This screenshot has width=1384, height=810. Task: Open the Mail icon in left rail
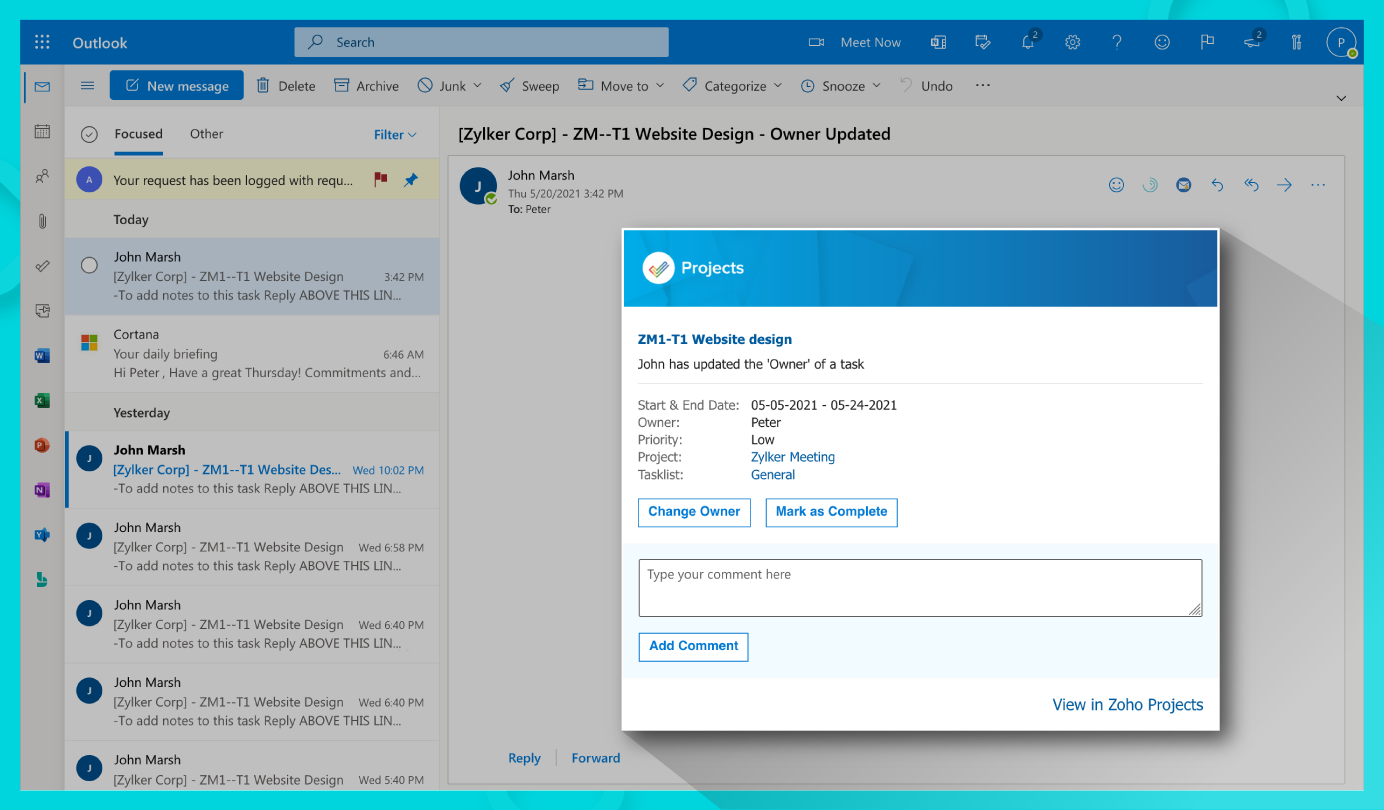tap(42, 87)
